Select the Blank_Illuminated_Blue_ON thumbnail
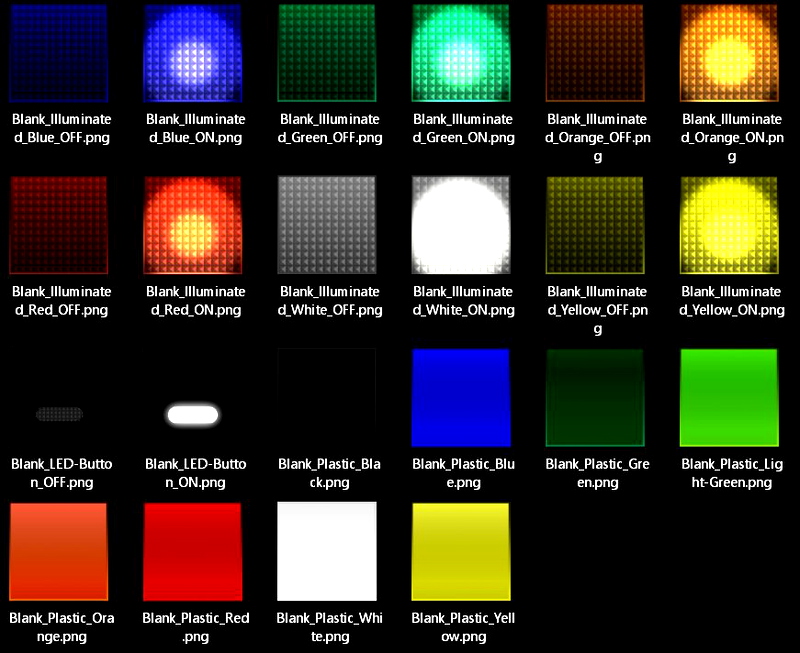The image size is (800, 653). (193, 53)
